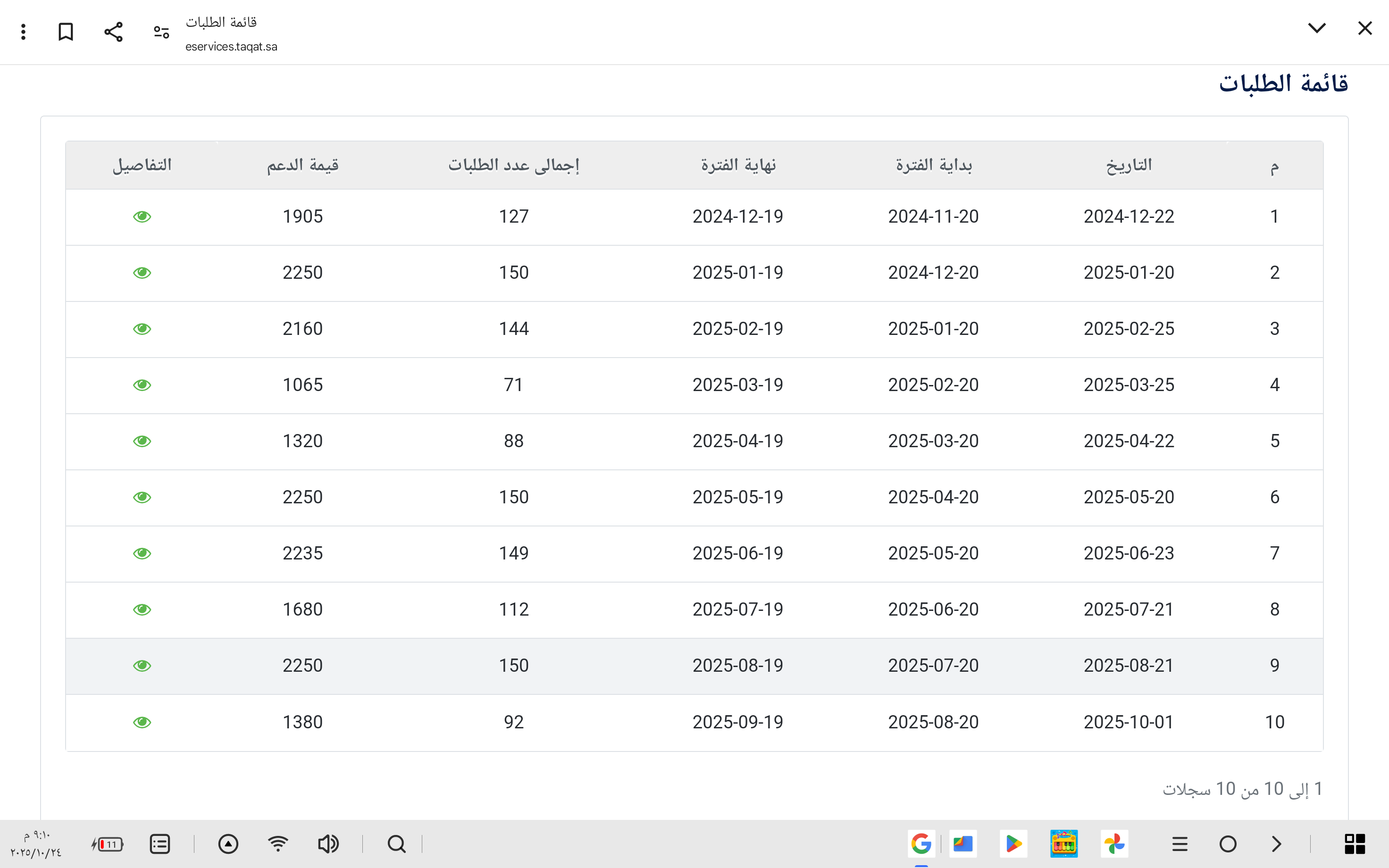The width and height of the screenshot is (1389, 868).
Task: Sort by قيمة الدعم column header
Action: pos(302,165)
